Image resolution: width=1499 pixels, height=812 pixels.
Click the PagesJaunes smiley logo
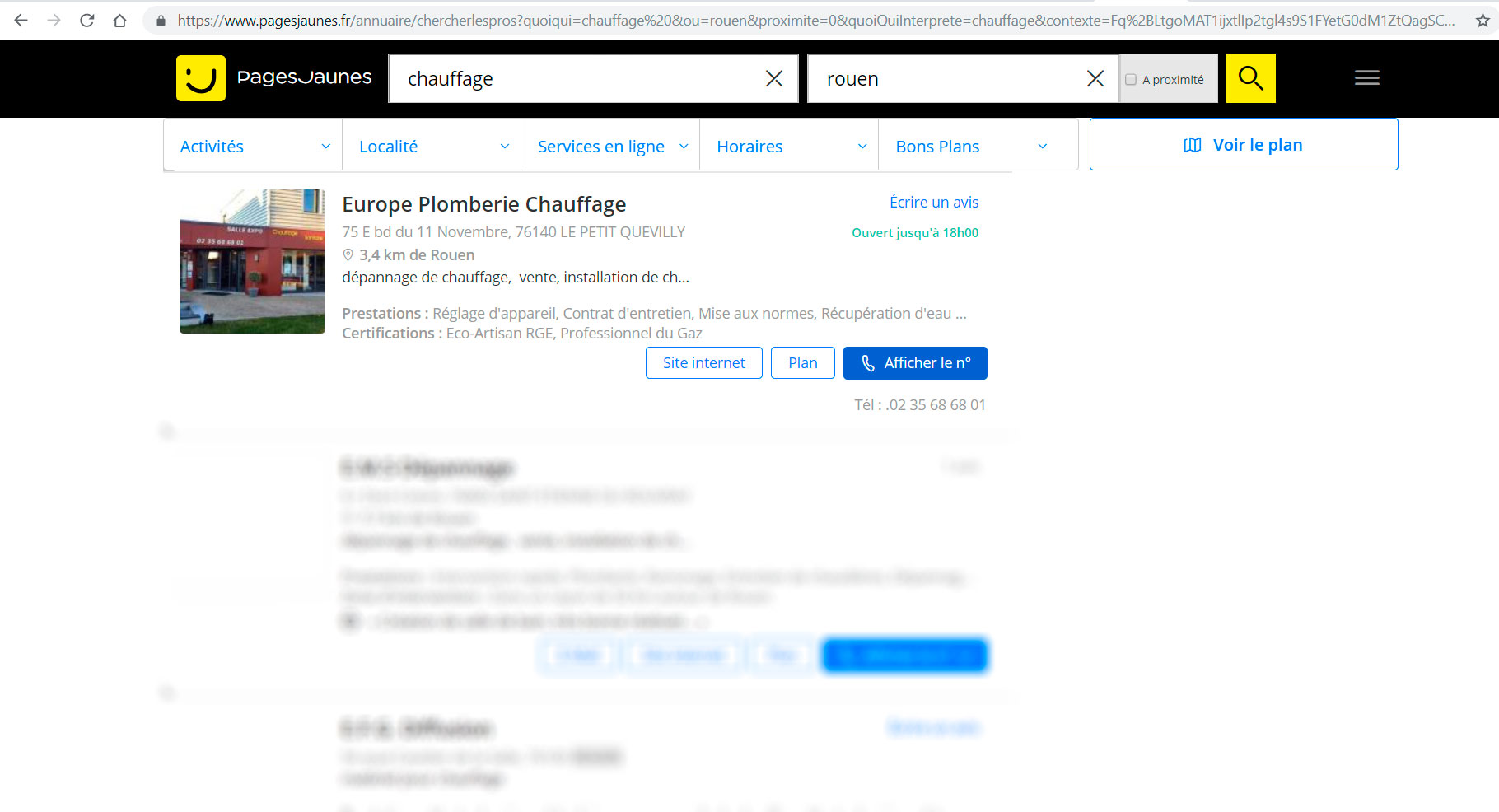click(x=200, y=78)
